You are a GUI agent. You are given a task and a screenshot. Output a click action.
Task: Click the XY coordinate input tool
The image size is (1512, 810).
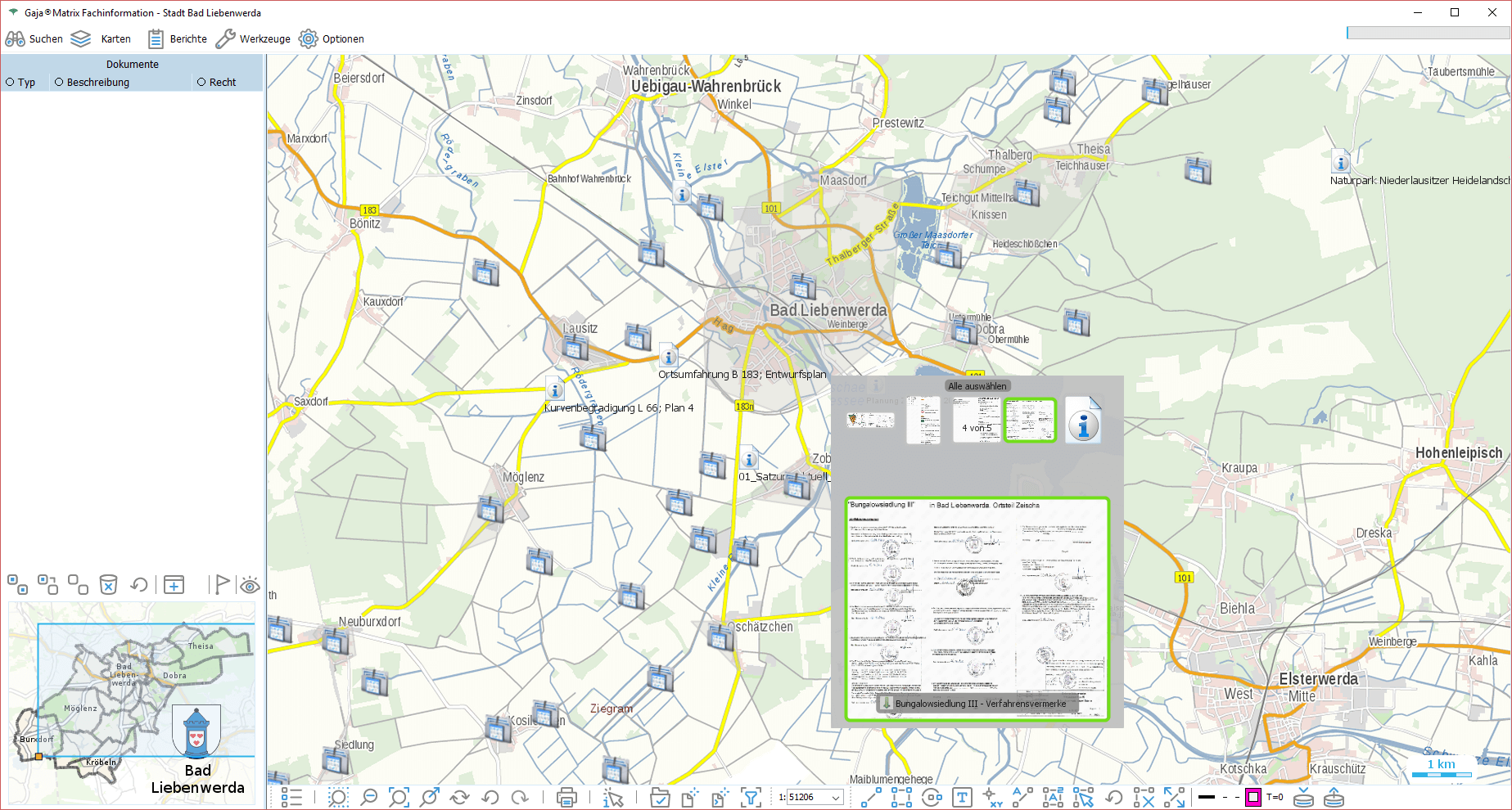(991, 797)
